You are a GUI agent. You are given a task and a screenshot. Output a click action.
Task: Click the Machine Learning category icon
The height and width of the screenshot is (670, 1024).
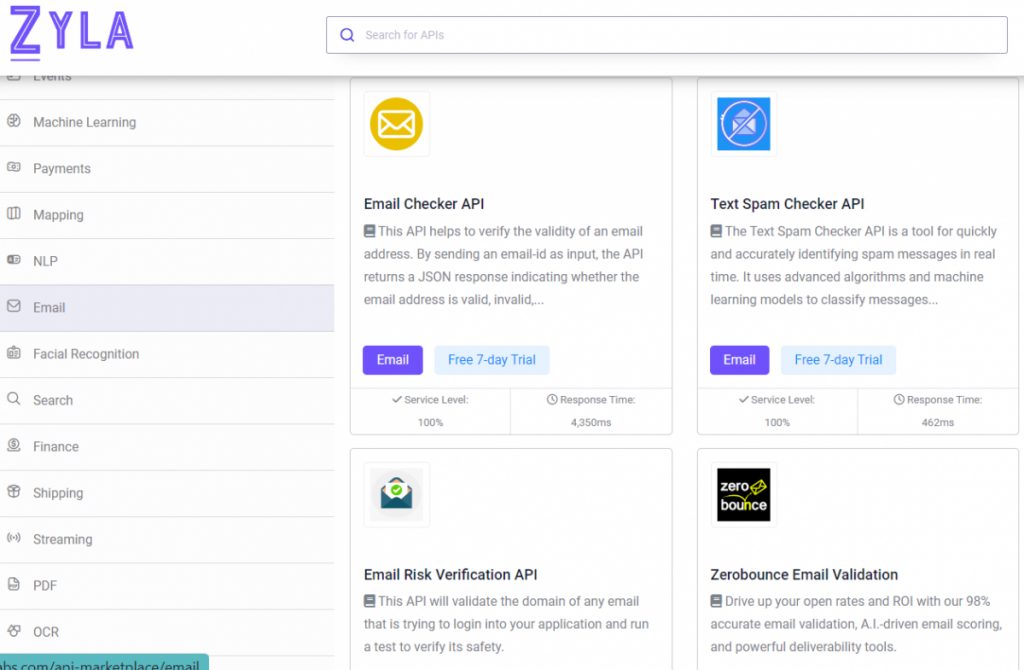14,121
